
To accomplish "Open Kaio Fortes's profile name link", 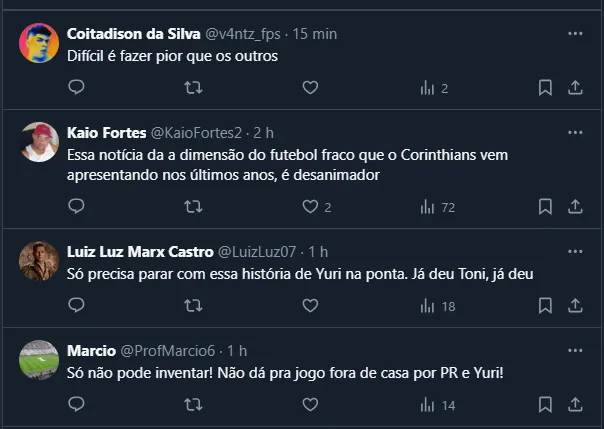I will click(x=106, y=133).
